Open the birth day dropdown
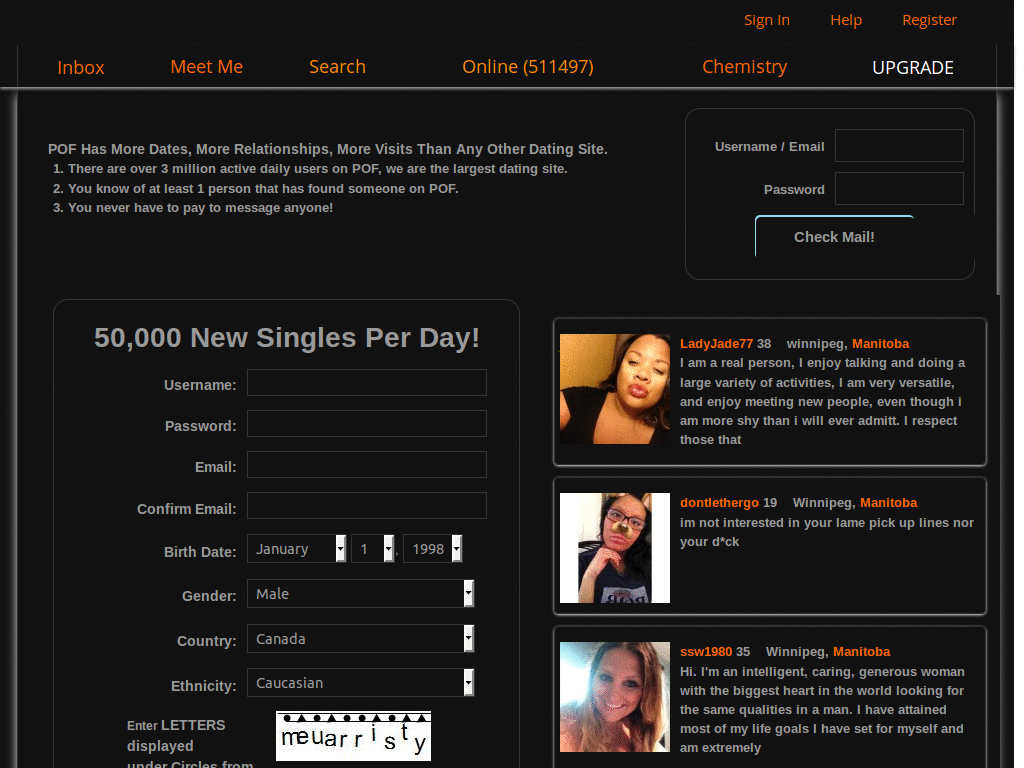The image size is (1024, 768). (370, 548)
